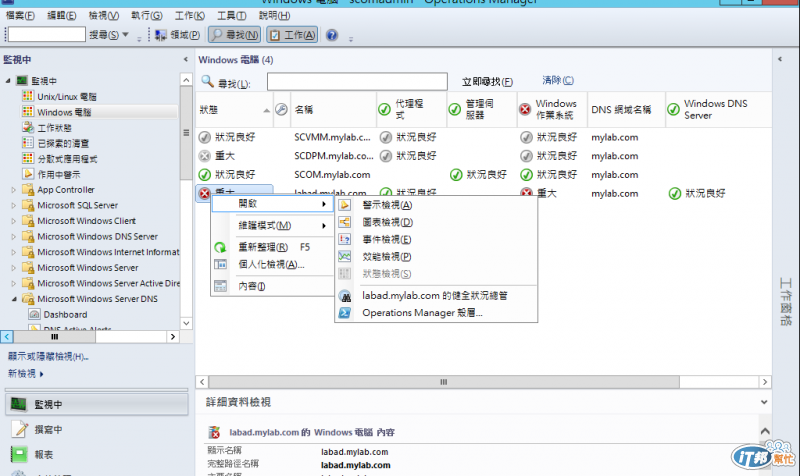
Task: Switch to the 監視中 workspace button
Action: point(97,404)
